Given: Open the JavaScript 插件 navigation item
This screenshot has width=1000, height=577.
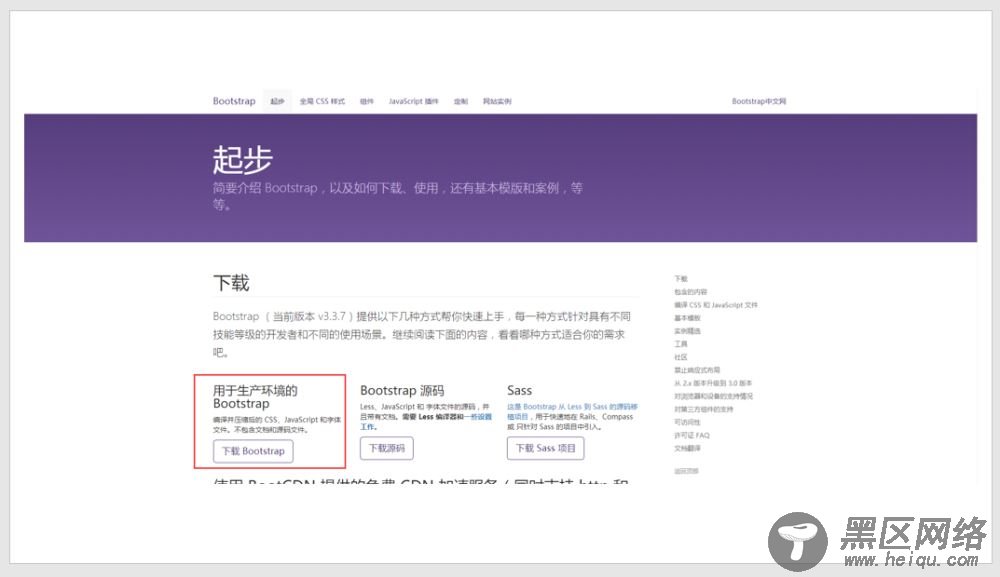Looking at the screenshot, I should pyautogui.click(x=414, y=101).
